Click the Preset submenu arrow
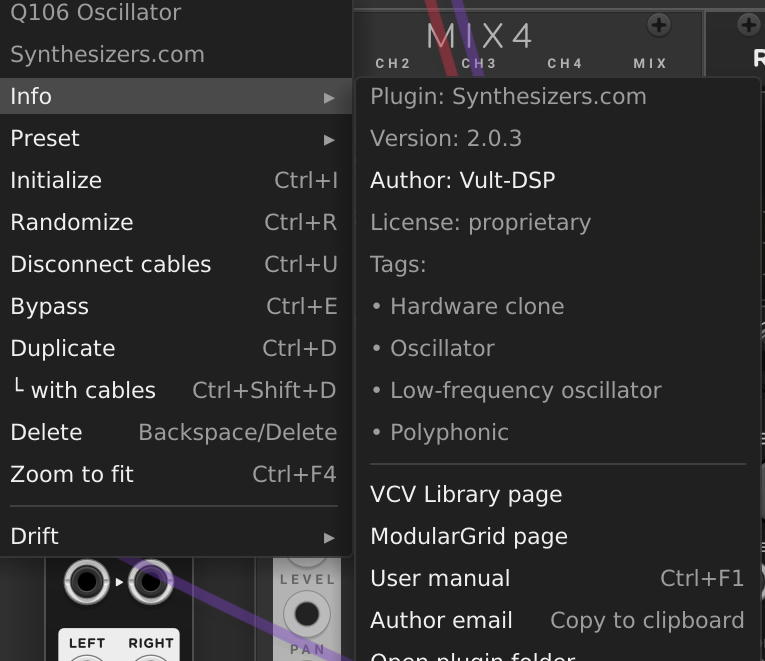This screenshot has height=661, width=765. (329, 140)
